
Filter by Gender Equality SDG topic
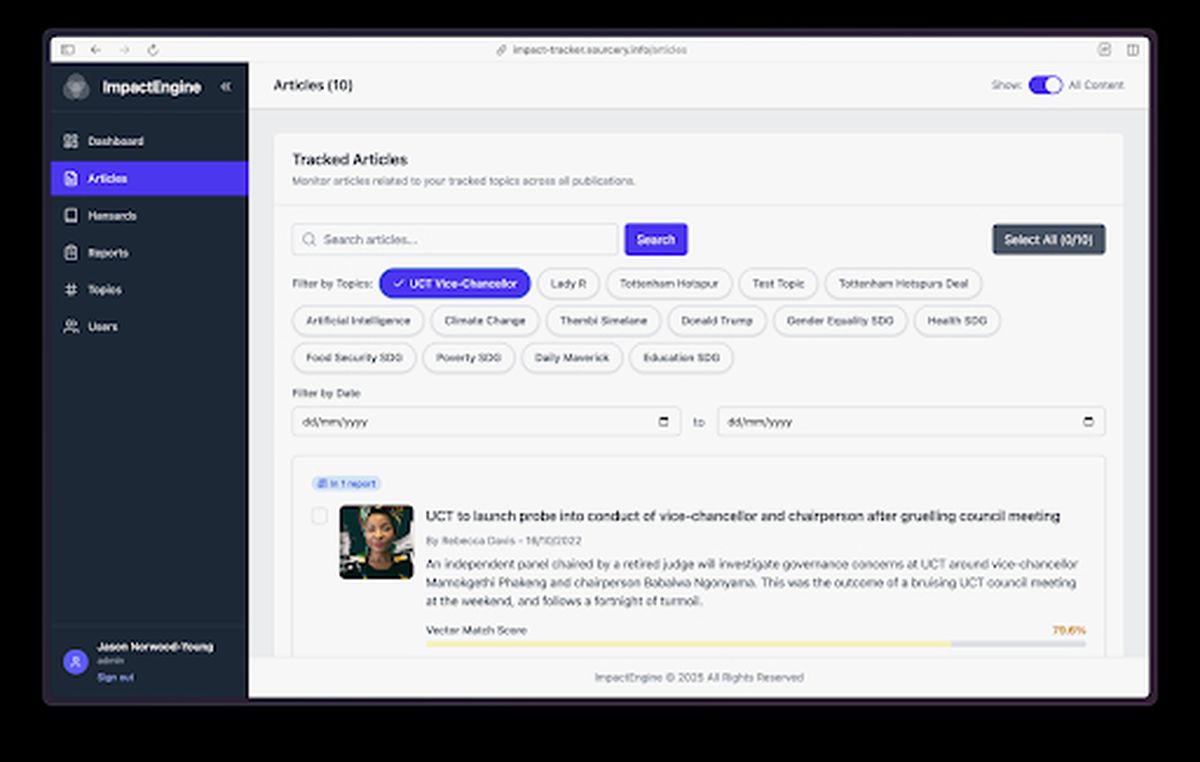point(840,321)
